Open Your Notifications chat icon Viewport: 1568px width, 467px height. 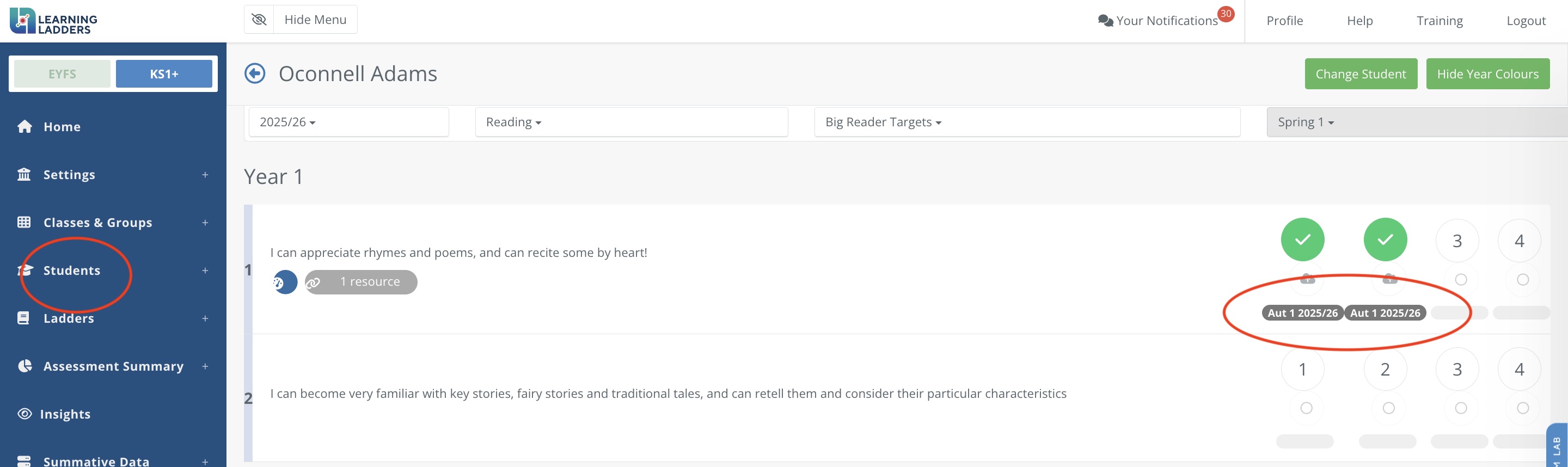click(1105, 21)
